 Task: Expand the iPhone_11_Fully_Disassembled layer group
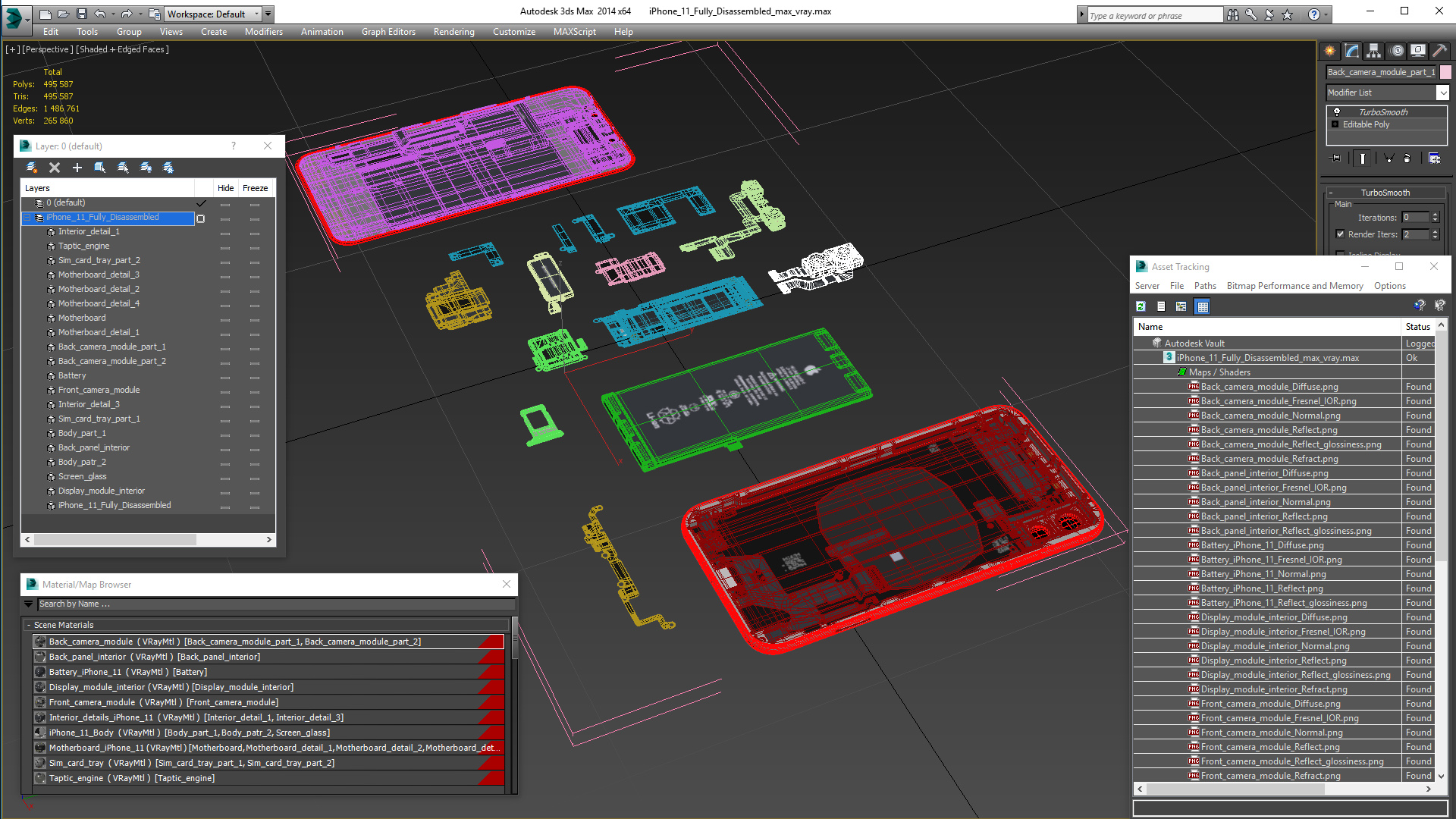click(x=27, y=217)
